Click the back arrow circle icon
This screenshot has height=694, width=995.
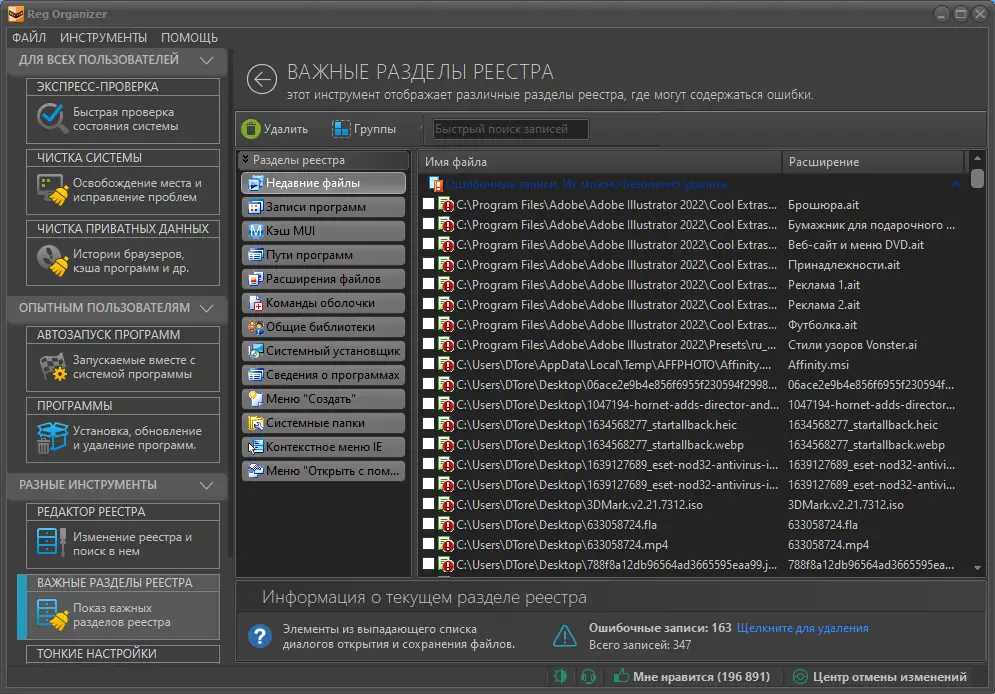(x=262, y=80)
